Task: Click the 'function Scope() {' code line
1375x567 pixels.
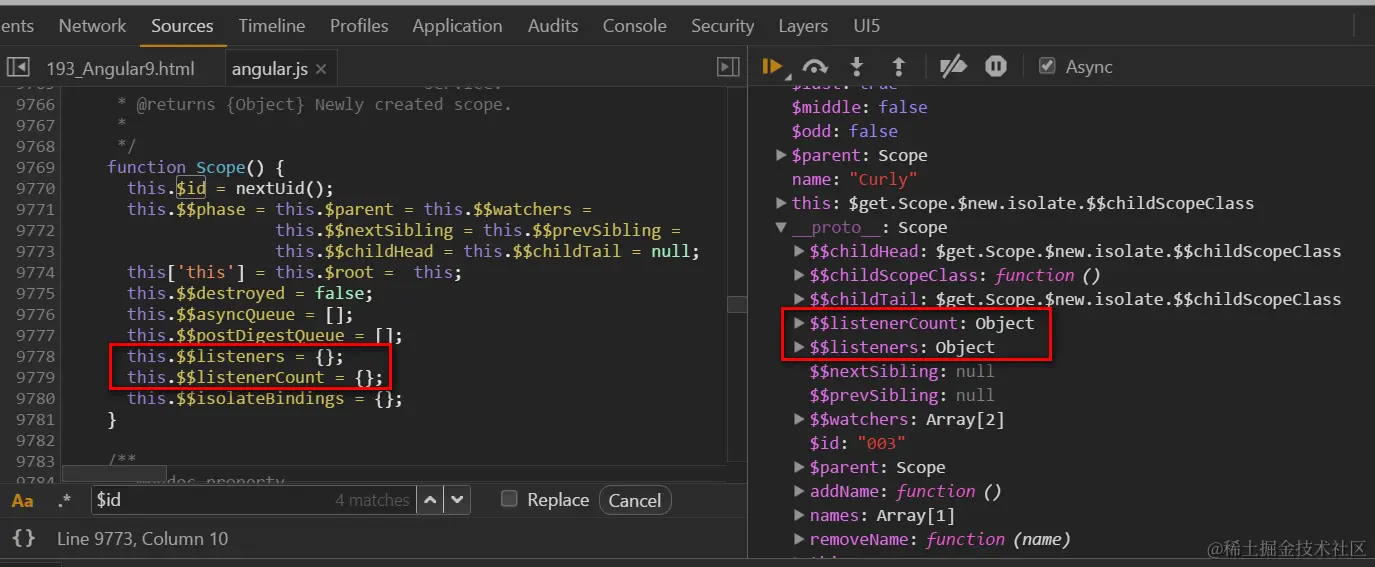Action: click(196, 167)
